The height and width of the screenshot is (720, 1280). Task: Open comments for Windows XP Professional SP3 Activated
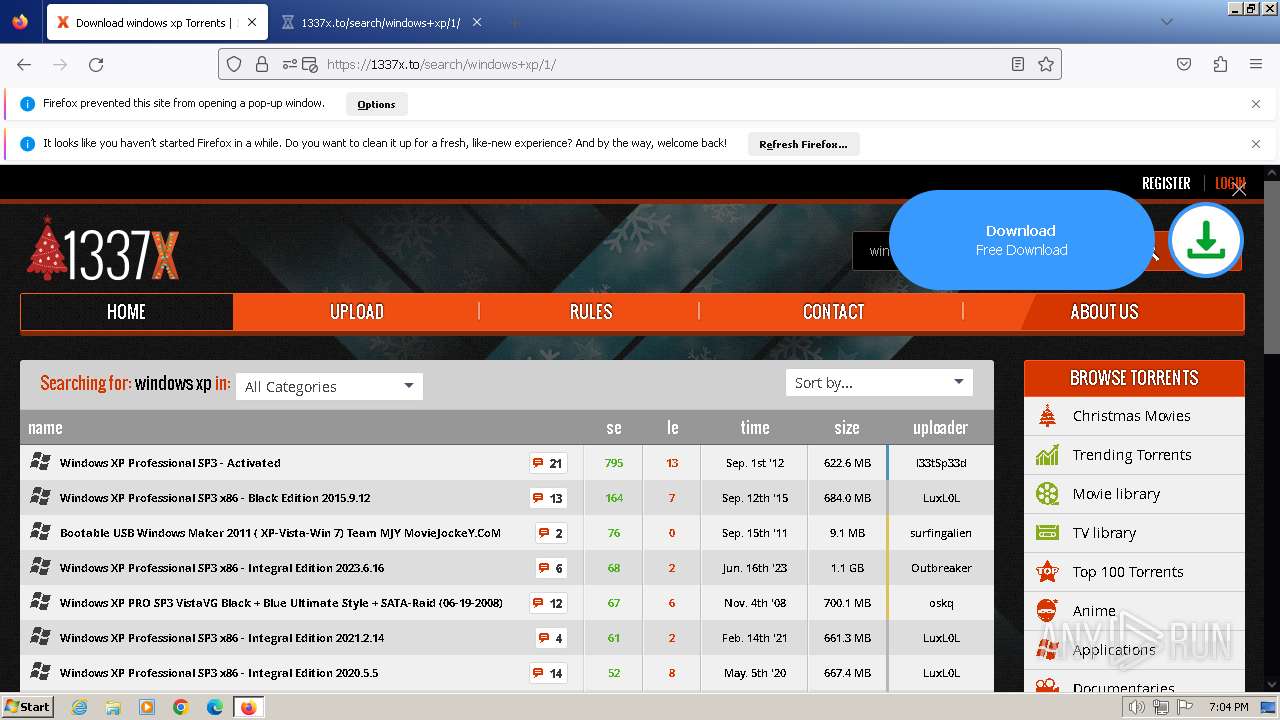coord(547,463)
